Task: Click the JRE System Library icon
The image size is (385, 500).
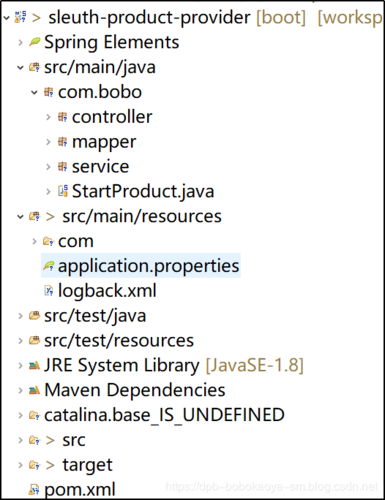Action: [34, 366]
